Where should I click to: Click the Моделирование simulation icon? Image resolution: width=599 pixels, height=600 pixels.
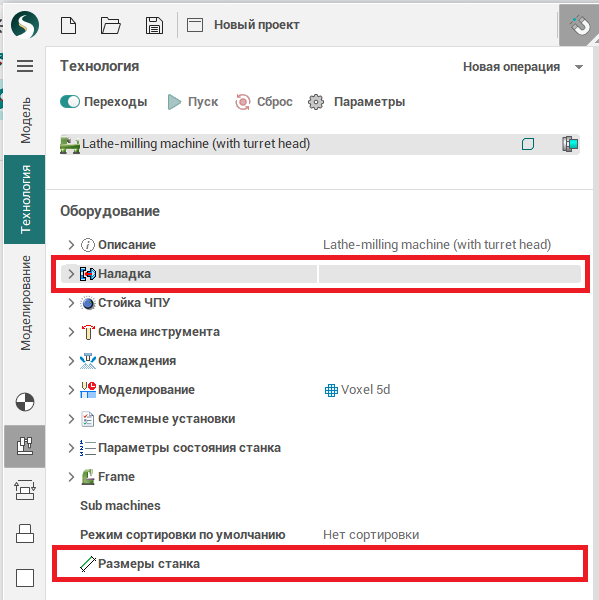click(x=88, y=390)
